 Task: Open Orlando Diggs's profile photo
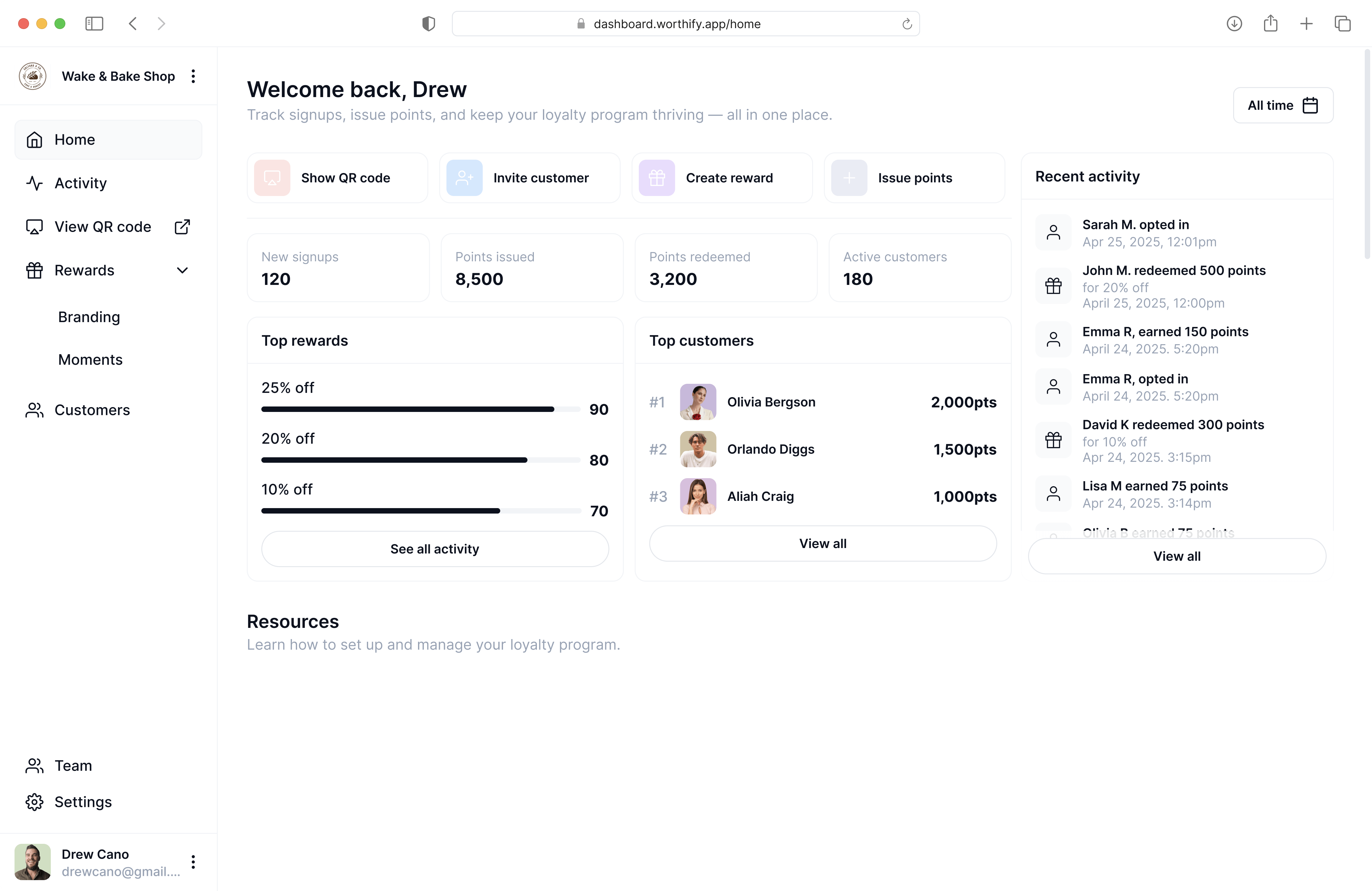[698, 449]
